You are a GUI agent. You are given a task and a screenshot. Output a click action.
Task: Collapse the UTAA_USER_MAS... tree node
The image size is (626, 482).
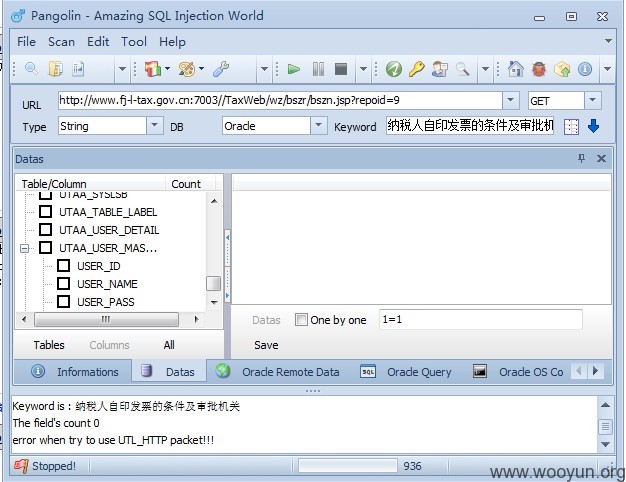25,248
